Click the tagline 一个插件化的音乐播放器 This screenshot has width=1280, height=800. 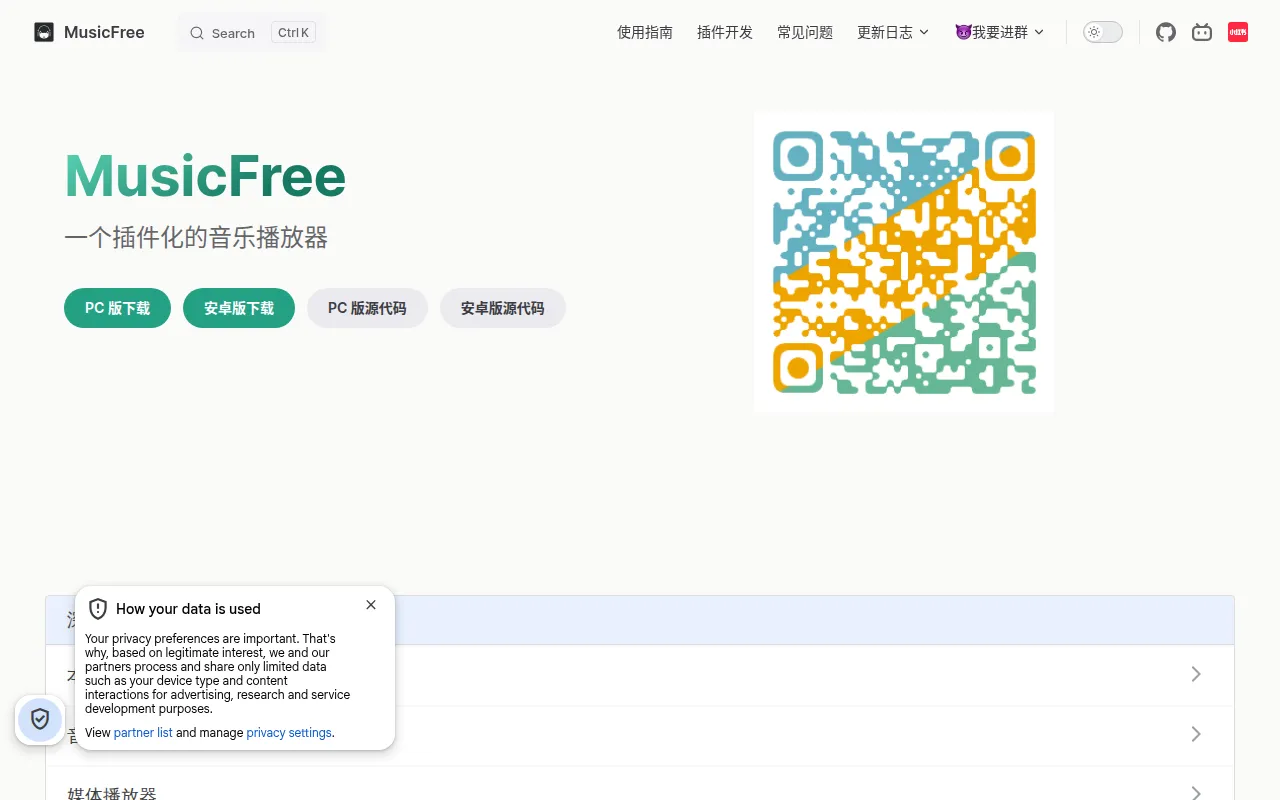[x=196, y=238]
